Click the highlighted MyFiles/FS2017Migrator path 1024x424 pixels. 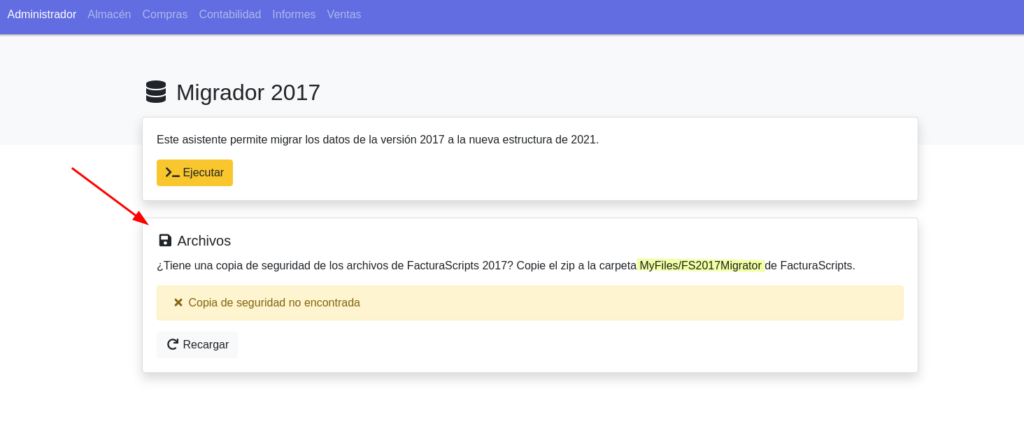pos(700,266)
